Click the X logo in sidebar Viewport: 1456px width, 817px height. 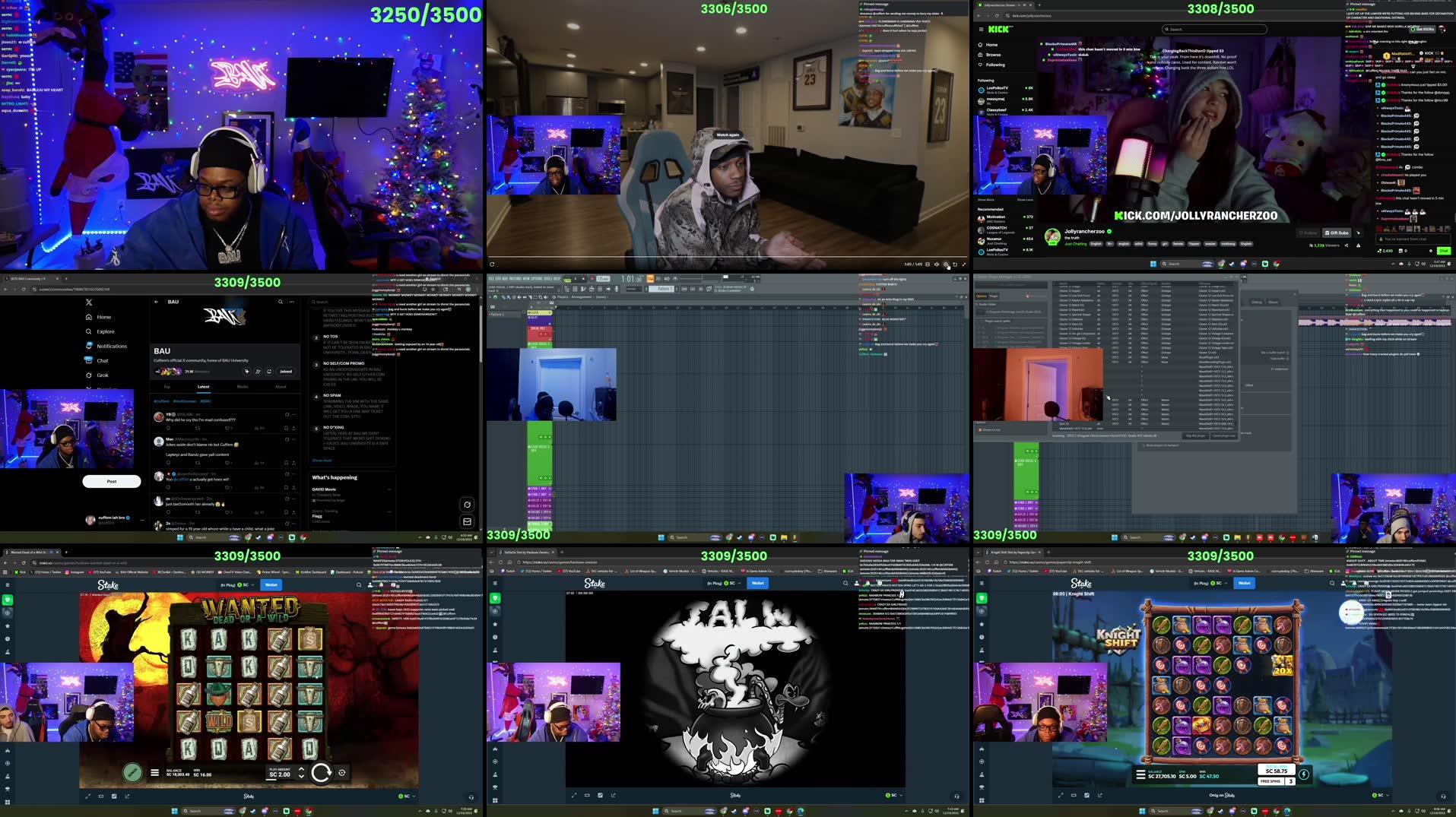89,302
